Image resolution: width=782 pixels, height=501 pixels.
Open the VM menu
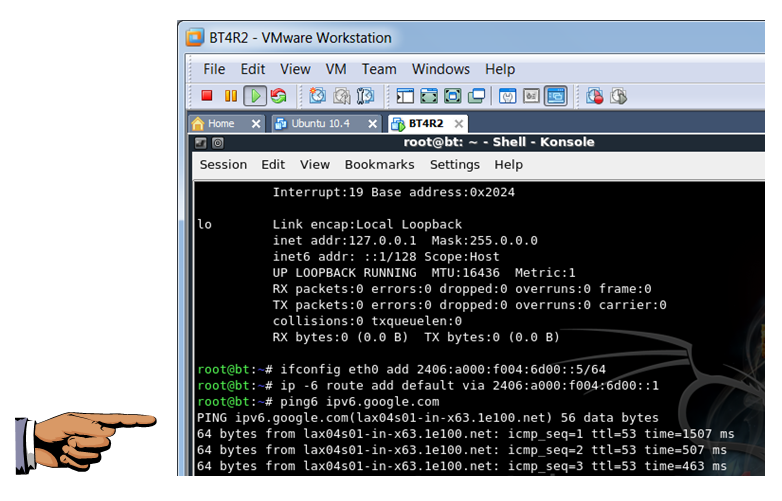click(x=336, y=69)
